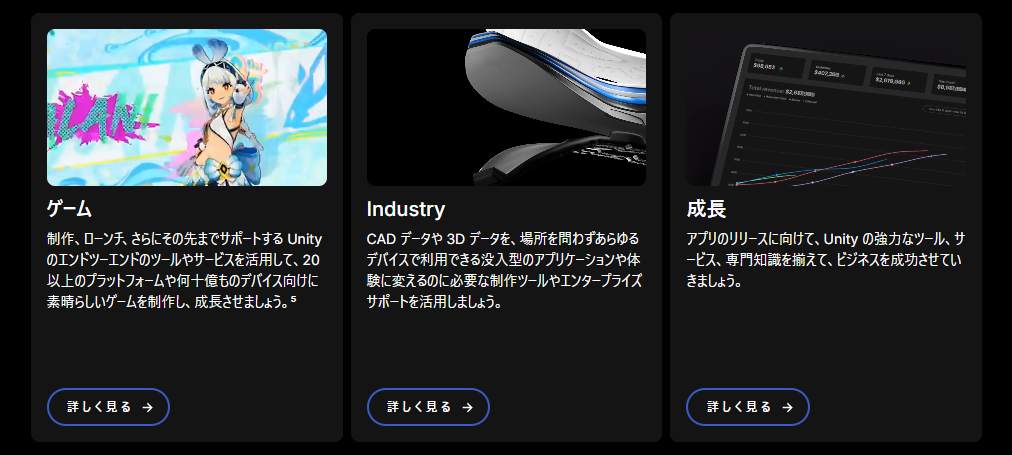Click the revenue dashboard image in 成長 card
This screenshot has width=1012, height=455.
pyautogui.click(x=826, y=107)
